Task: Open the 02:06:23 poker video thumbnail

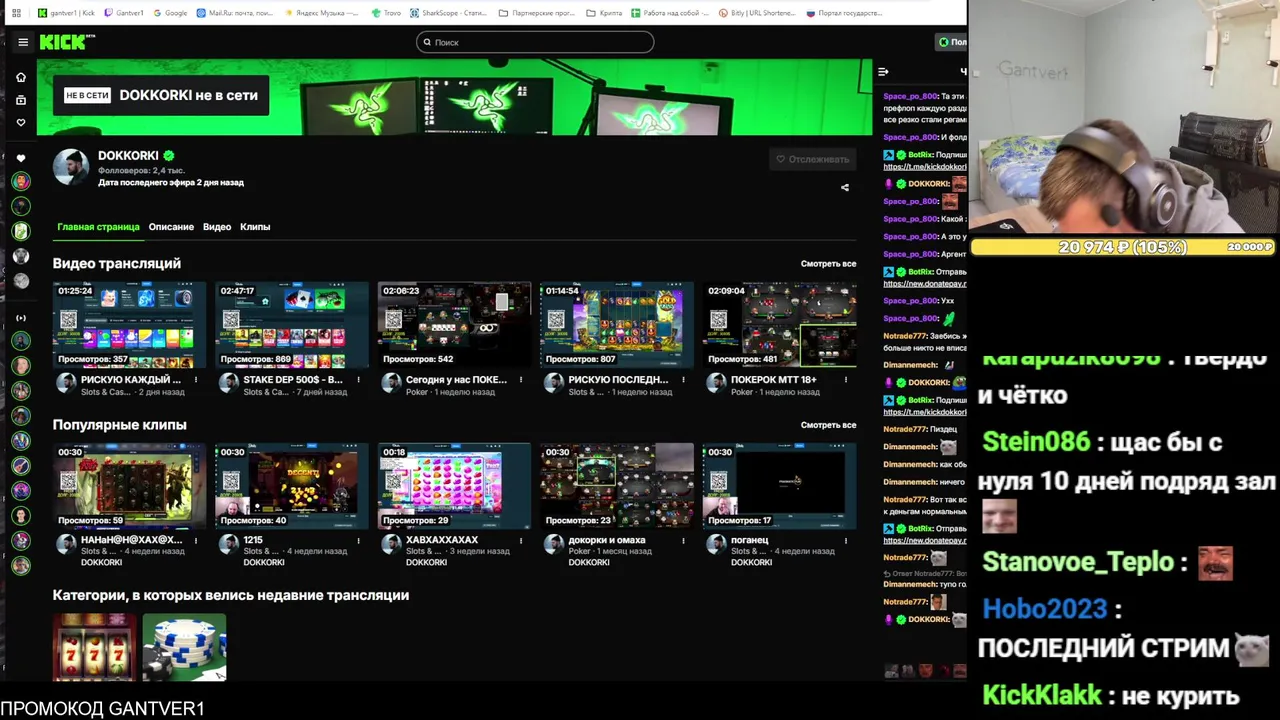Action: [x=454, y=325]
